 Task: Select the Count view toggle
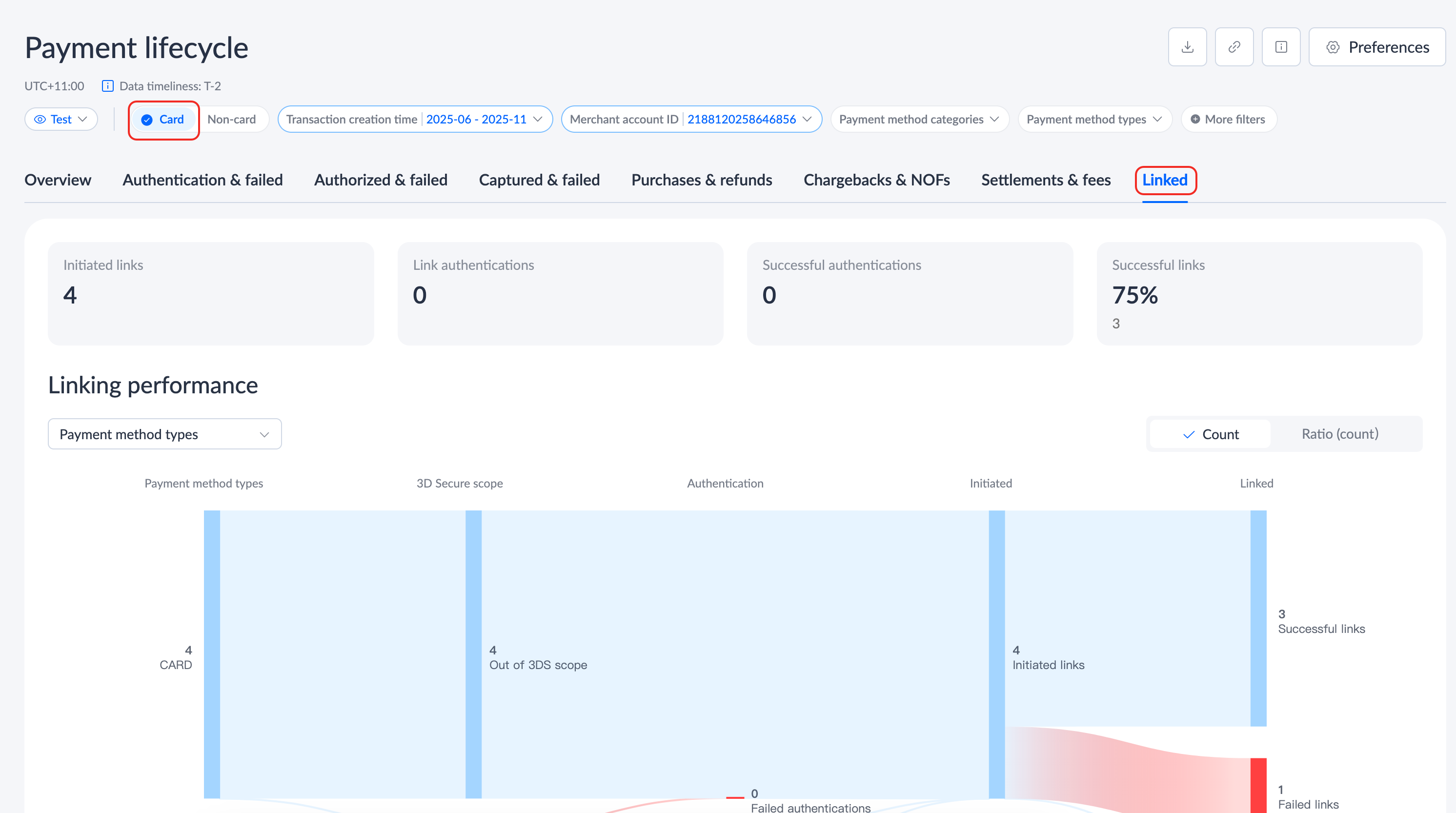click(x=1210, y=434)
